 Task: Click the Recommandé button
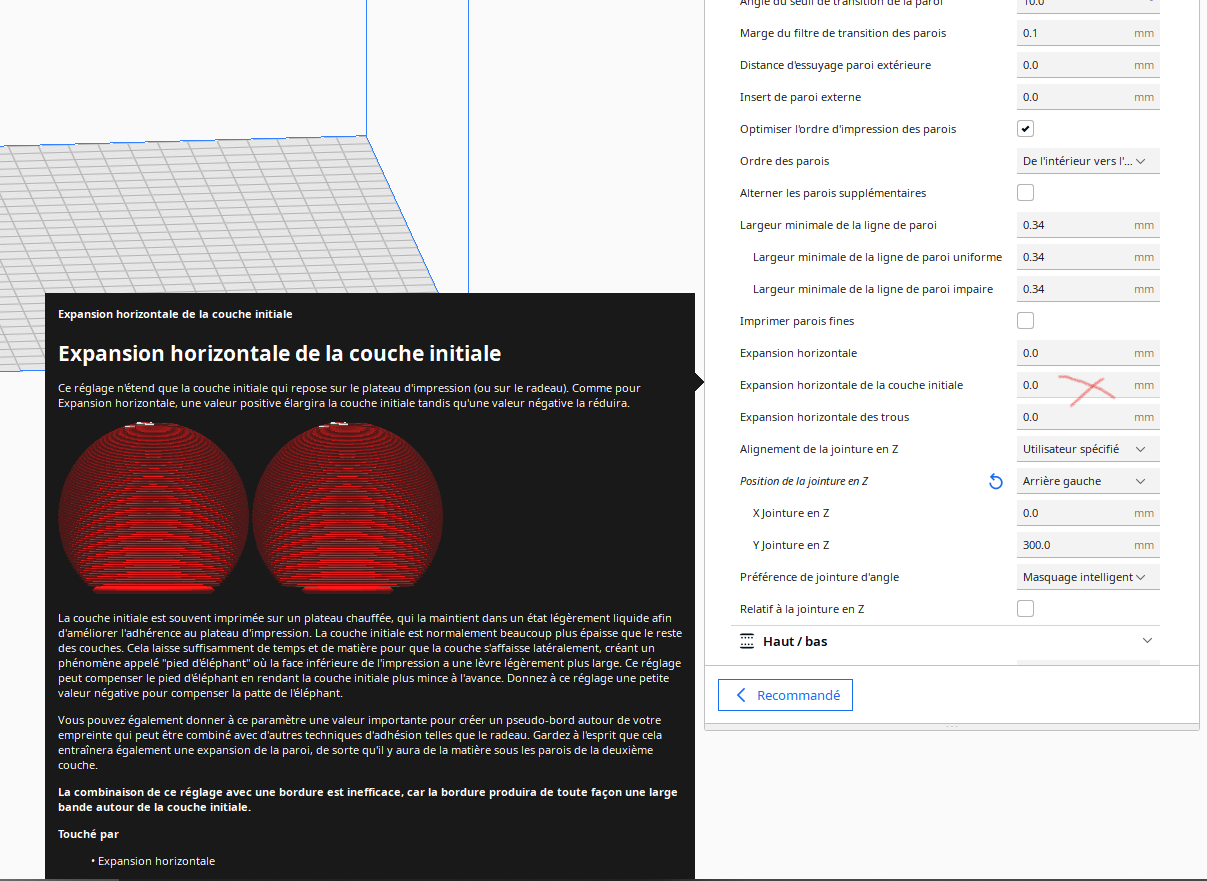pos(785,695)
